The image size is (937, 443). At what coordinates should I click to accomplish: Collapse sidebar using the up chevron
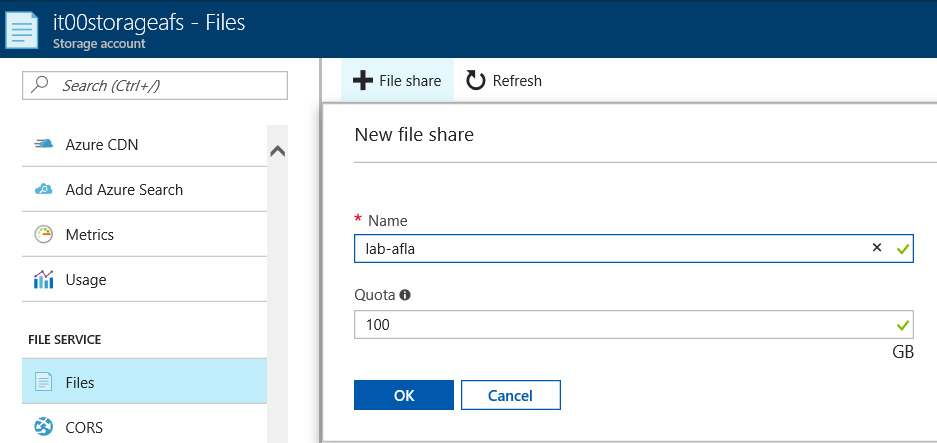[x=277, y=152]
